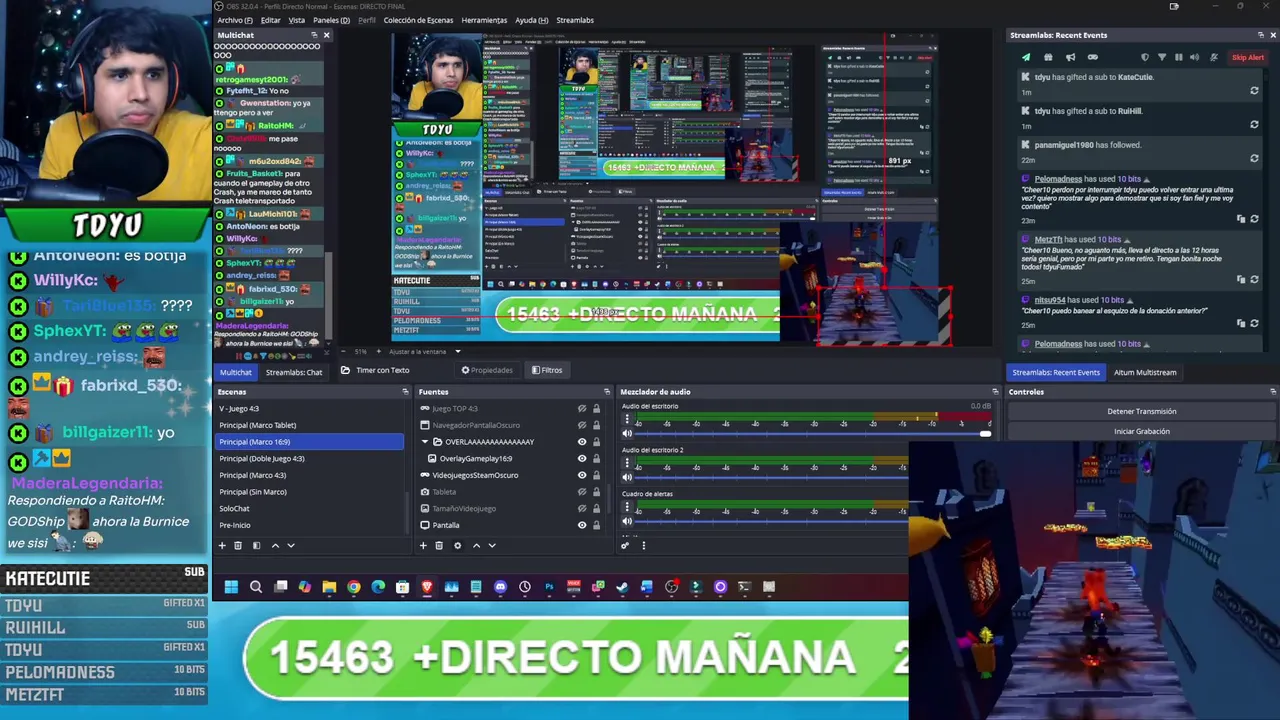The height and width of the screenshot is (720, 1280).
Task: Open the Colección de Escenas menu
Action: (418, 20)
